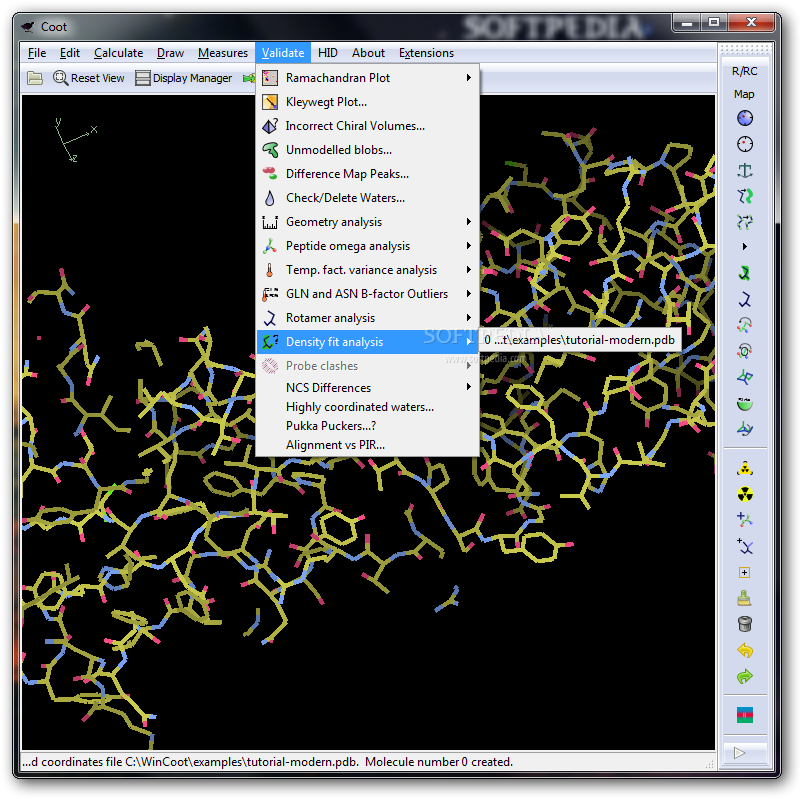Expand the Peptide omega analysis submenu arrow
The height and width of the screenshot is (799, 802).
tap(469, 246)
